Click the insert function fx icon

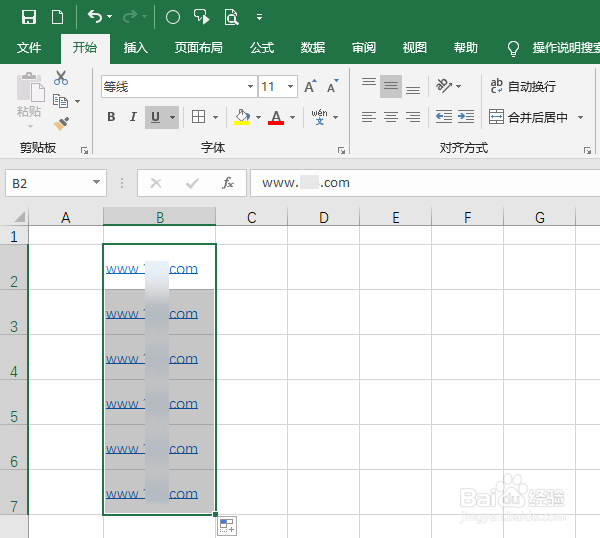tap(228, 183)
